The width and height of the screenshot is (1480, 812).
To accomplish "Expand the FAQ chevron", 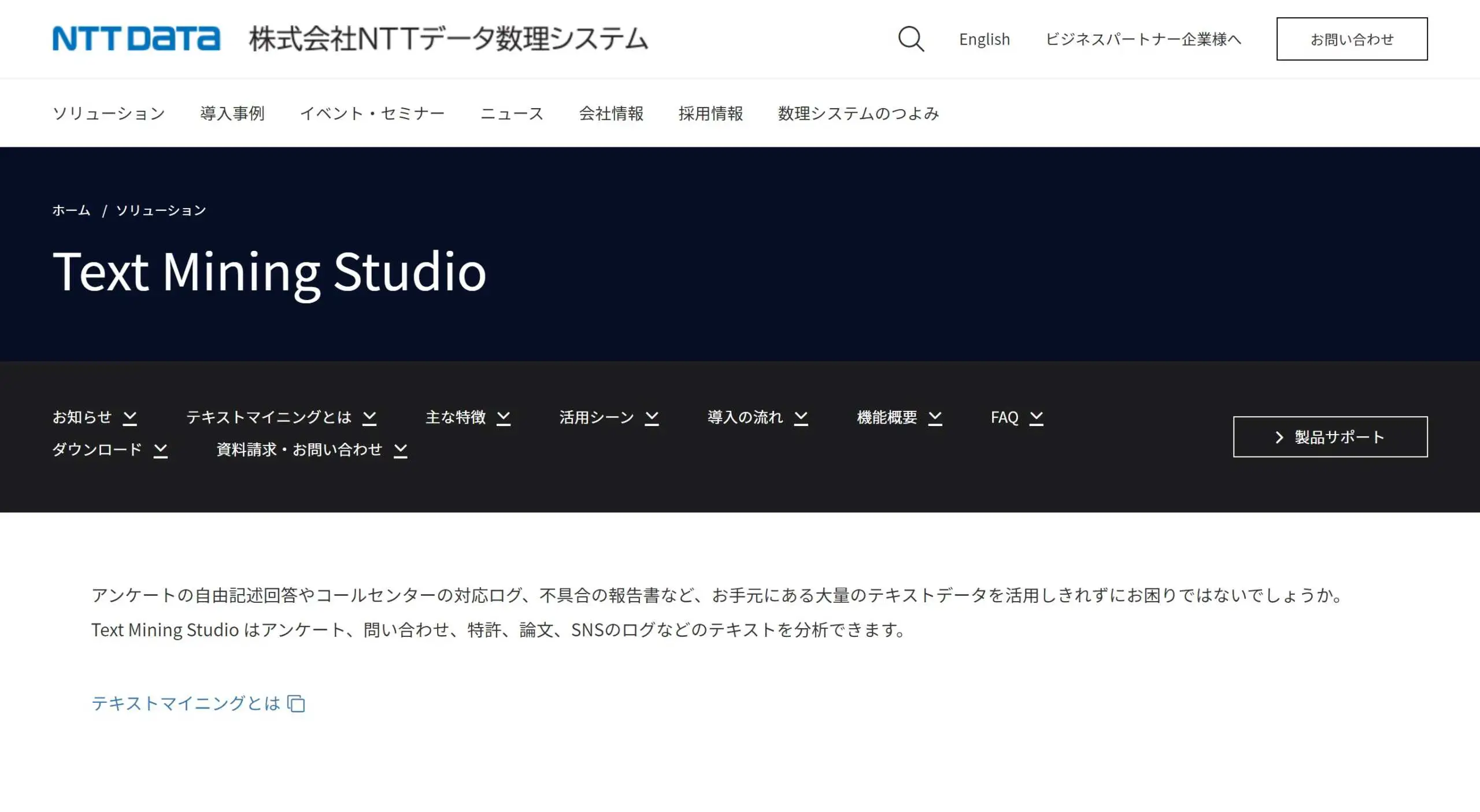I will pos(1037,418).
